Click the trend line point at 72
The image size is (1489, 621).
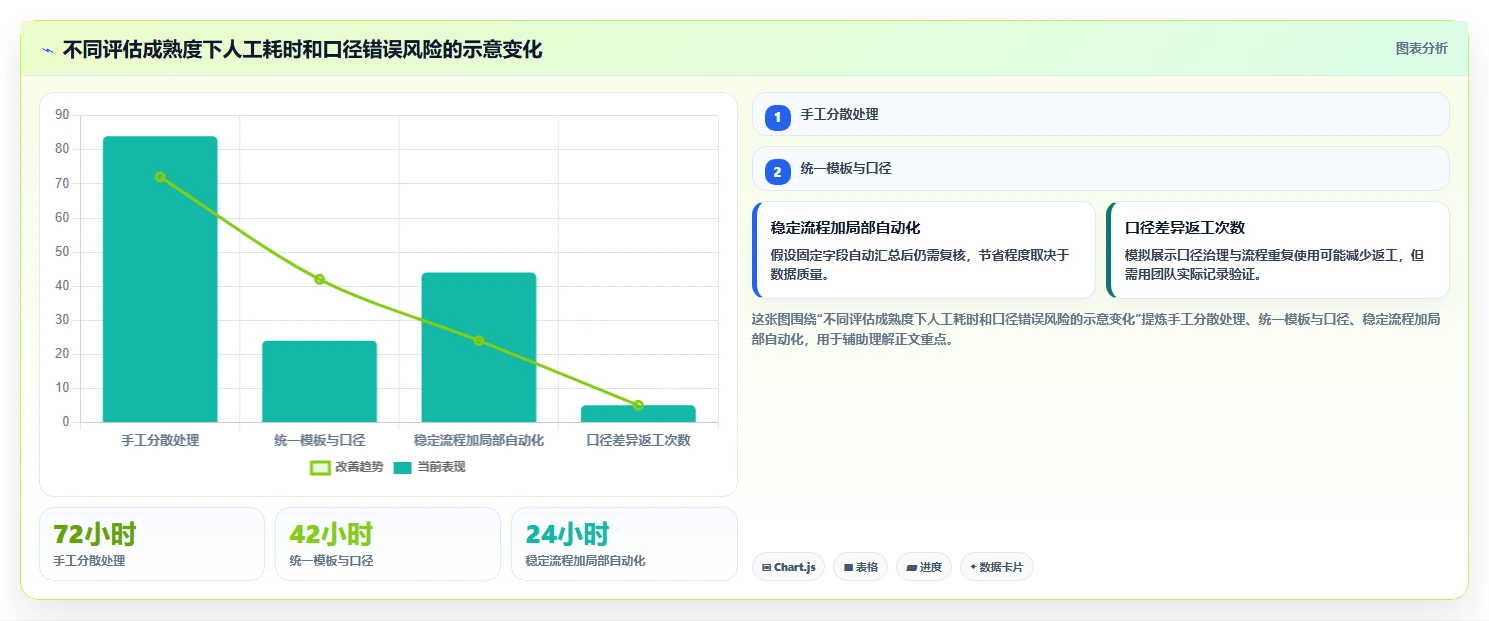pos(160,177)
